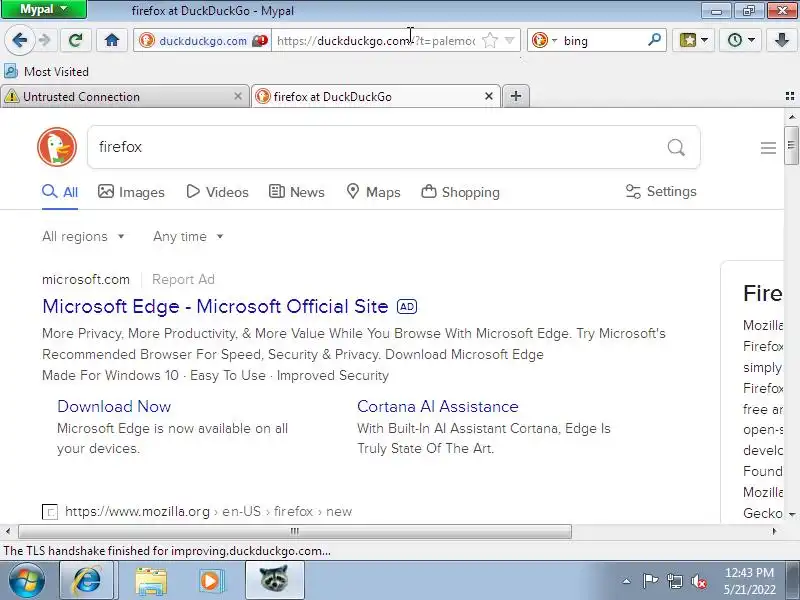
Task: Close the firefox at DuckDuckGo tab
Action: [x=489, y=96]
